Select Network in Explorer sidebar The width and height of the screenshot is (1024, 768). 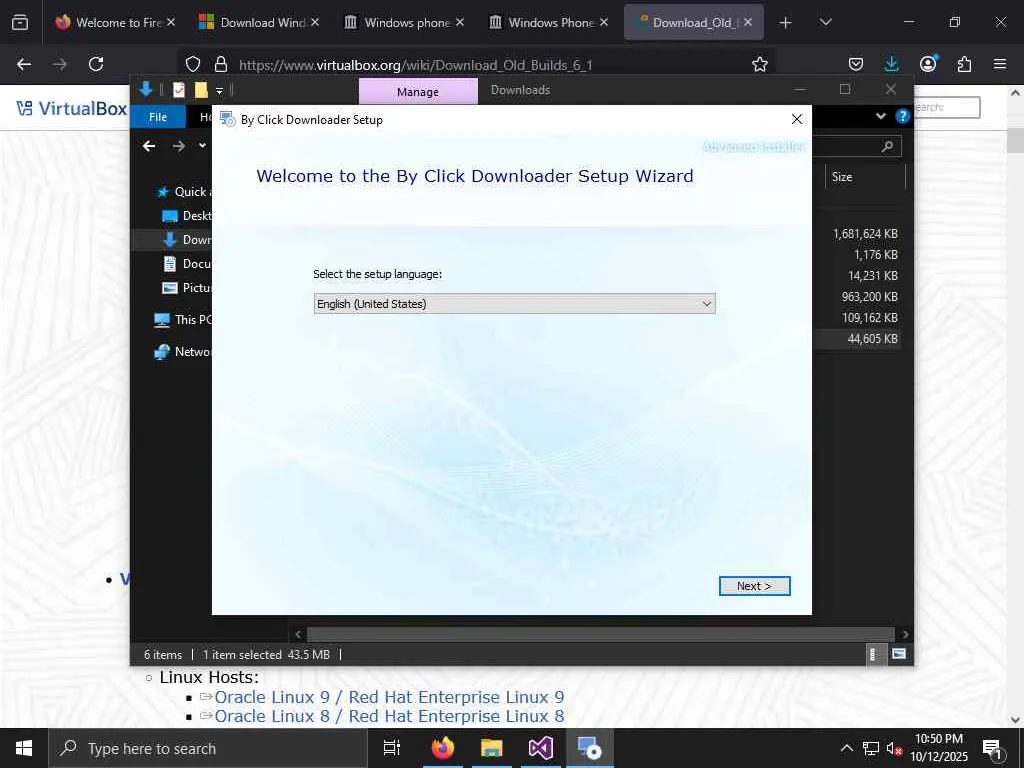point(183,351)
